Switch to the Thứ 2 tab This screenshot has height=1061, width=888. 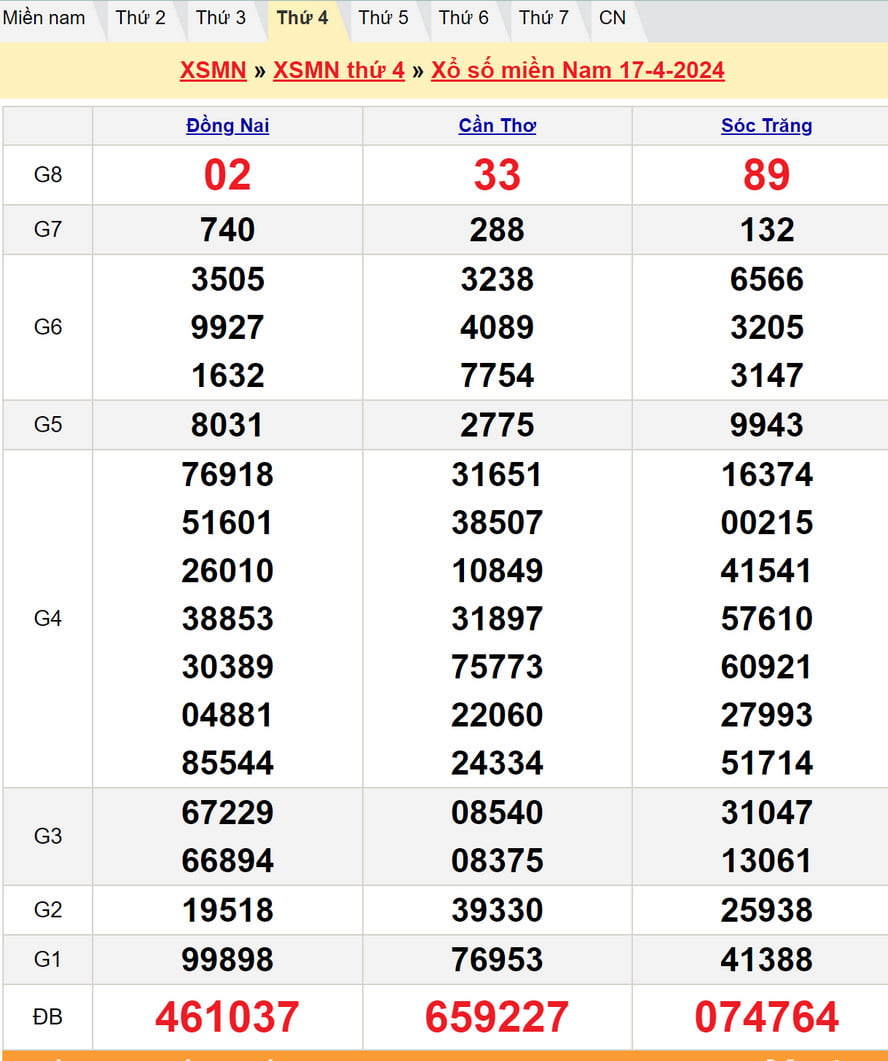pyautogui.click(x=140, y=18)
